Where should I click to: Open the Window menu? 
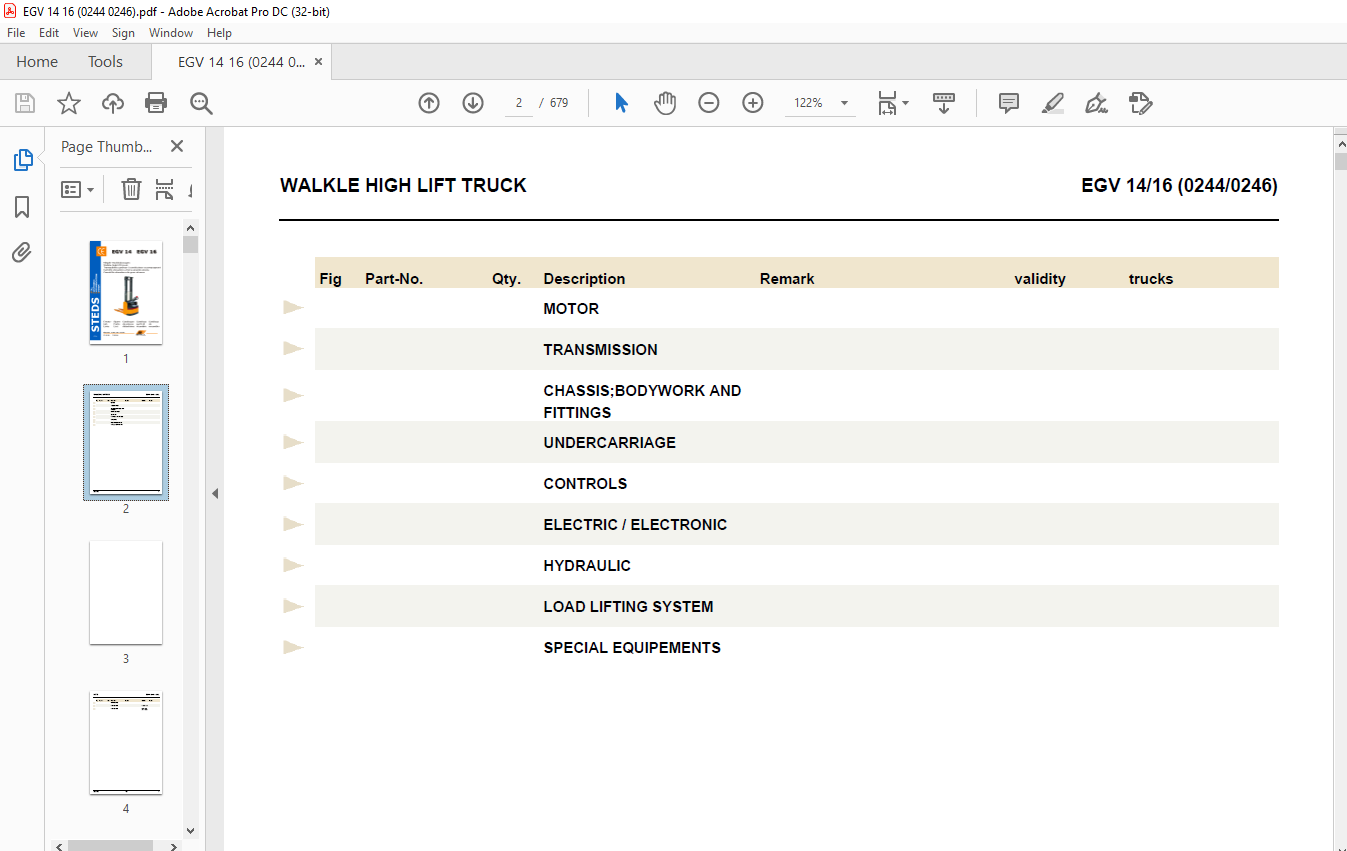pos(171,33)
